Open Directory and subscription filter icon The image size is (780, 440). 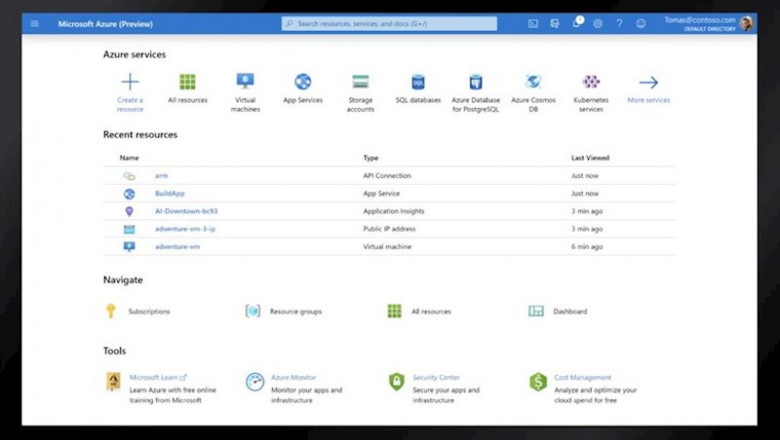tap(555, 23)
